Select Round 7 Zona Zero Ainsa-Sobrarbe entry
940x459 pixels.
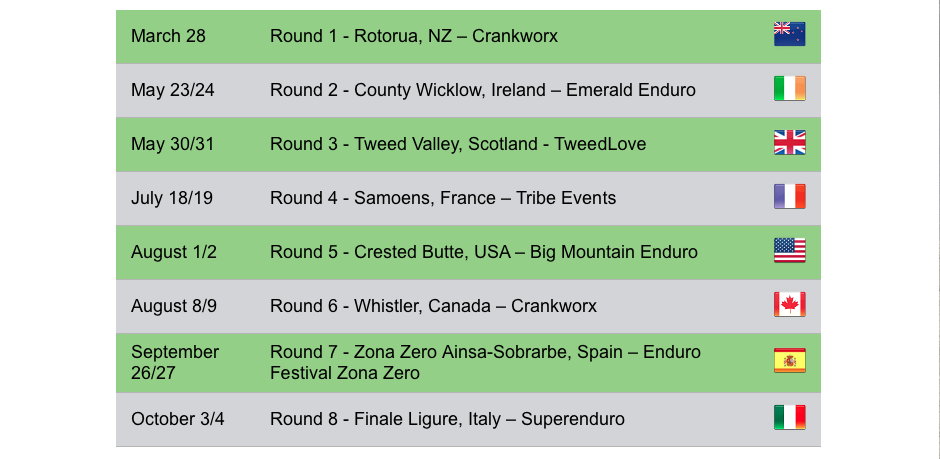pyautogui.click(x=485, y=362)
